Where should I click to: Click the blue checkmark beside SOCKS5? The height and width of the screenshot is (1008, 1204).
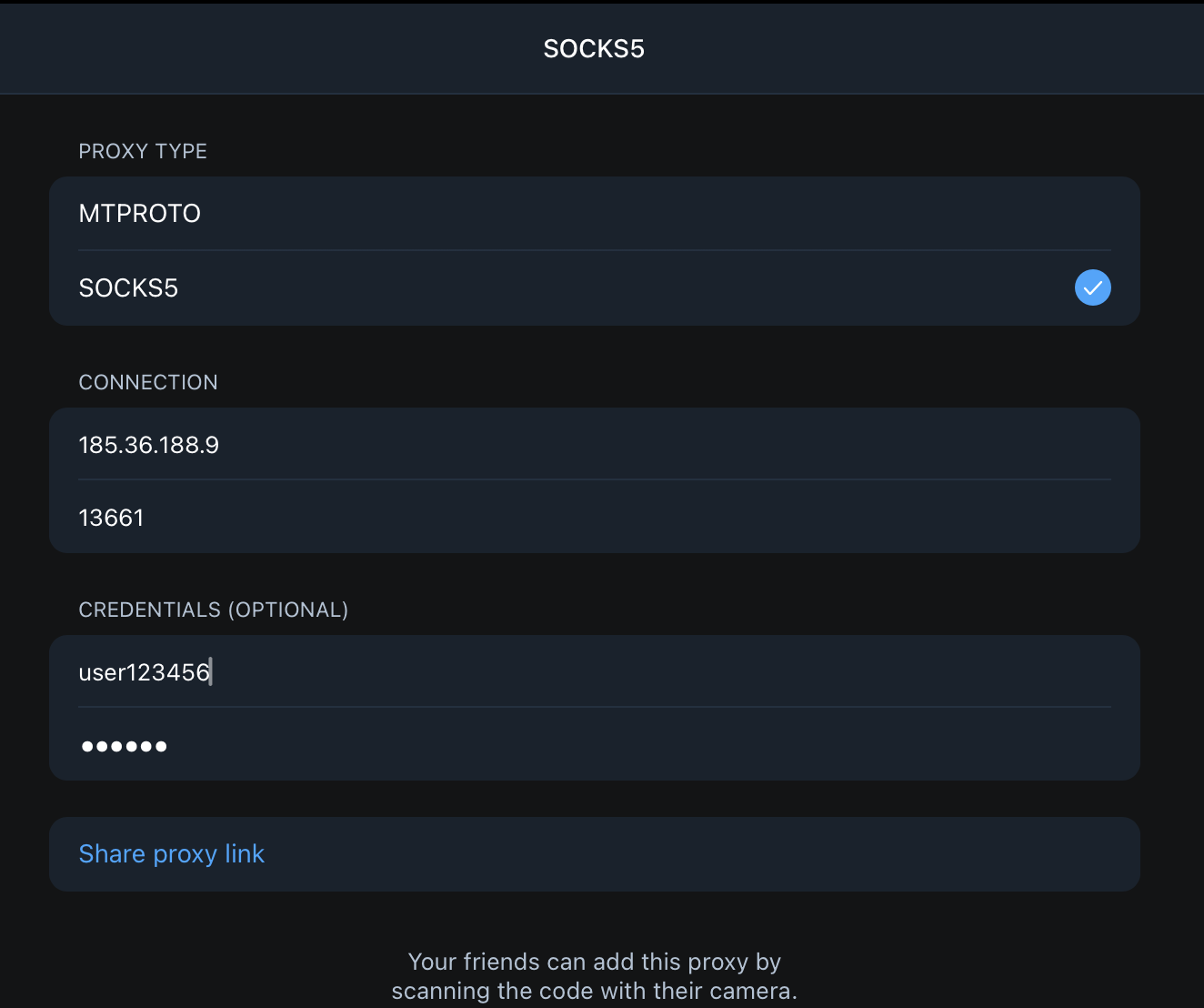[1092, 287]
